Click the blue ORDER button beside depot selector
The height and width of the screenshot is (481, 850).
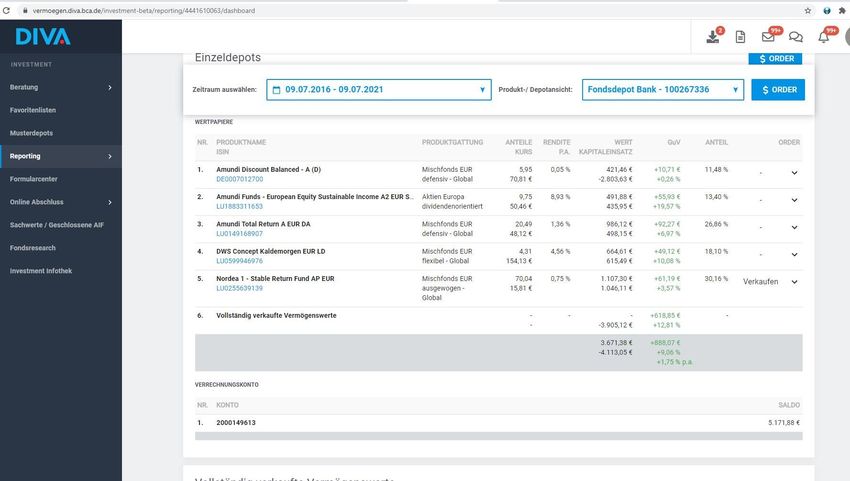[778, 90]
